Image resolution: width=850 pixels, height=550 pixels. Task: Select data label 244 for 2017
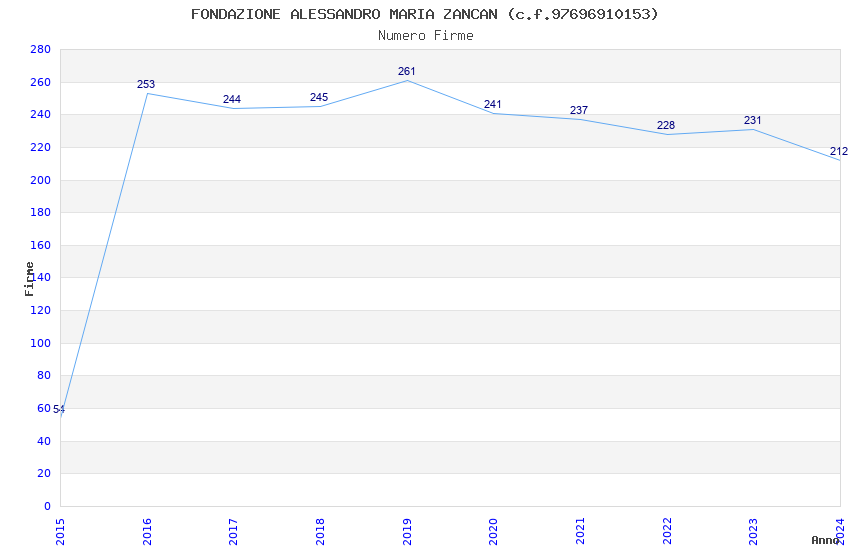coord(232,99)
